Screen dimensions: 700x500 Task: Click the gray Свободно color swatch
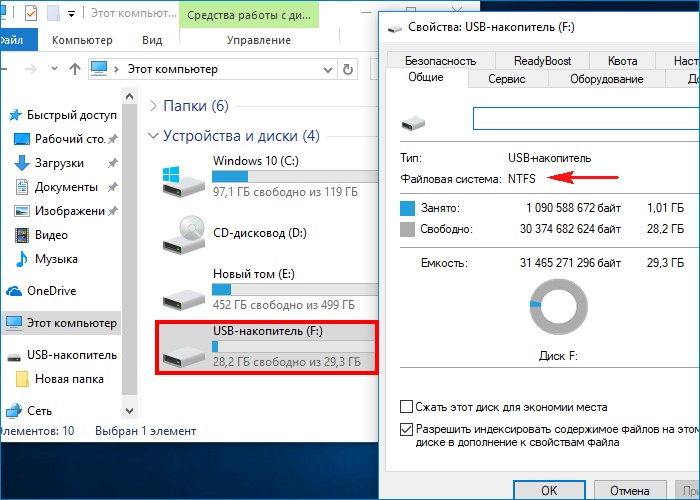click(x=407, y=229)
